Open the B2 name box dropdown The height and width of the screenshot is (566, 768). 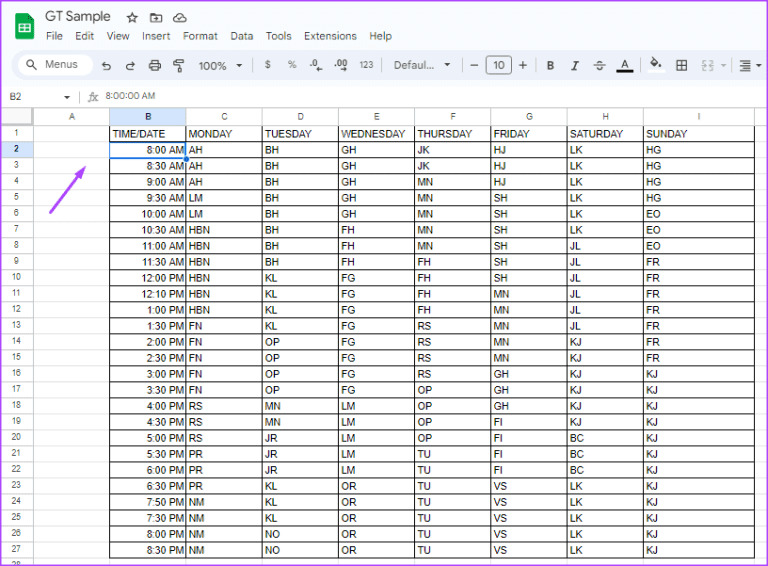(67, 97)
